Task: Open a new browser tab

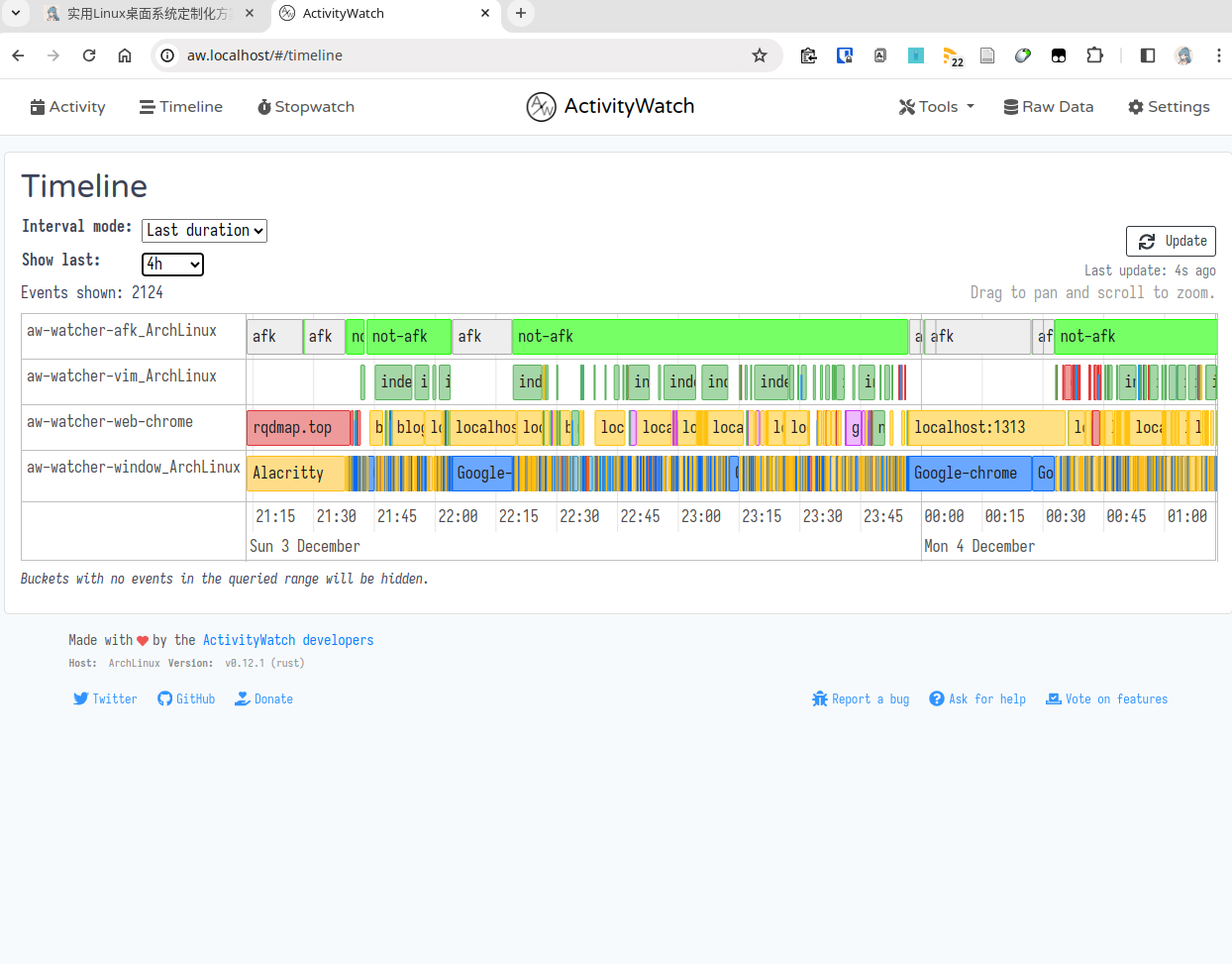Action: coord(521,13)
